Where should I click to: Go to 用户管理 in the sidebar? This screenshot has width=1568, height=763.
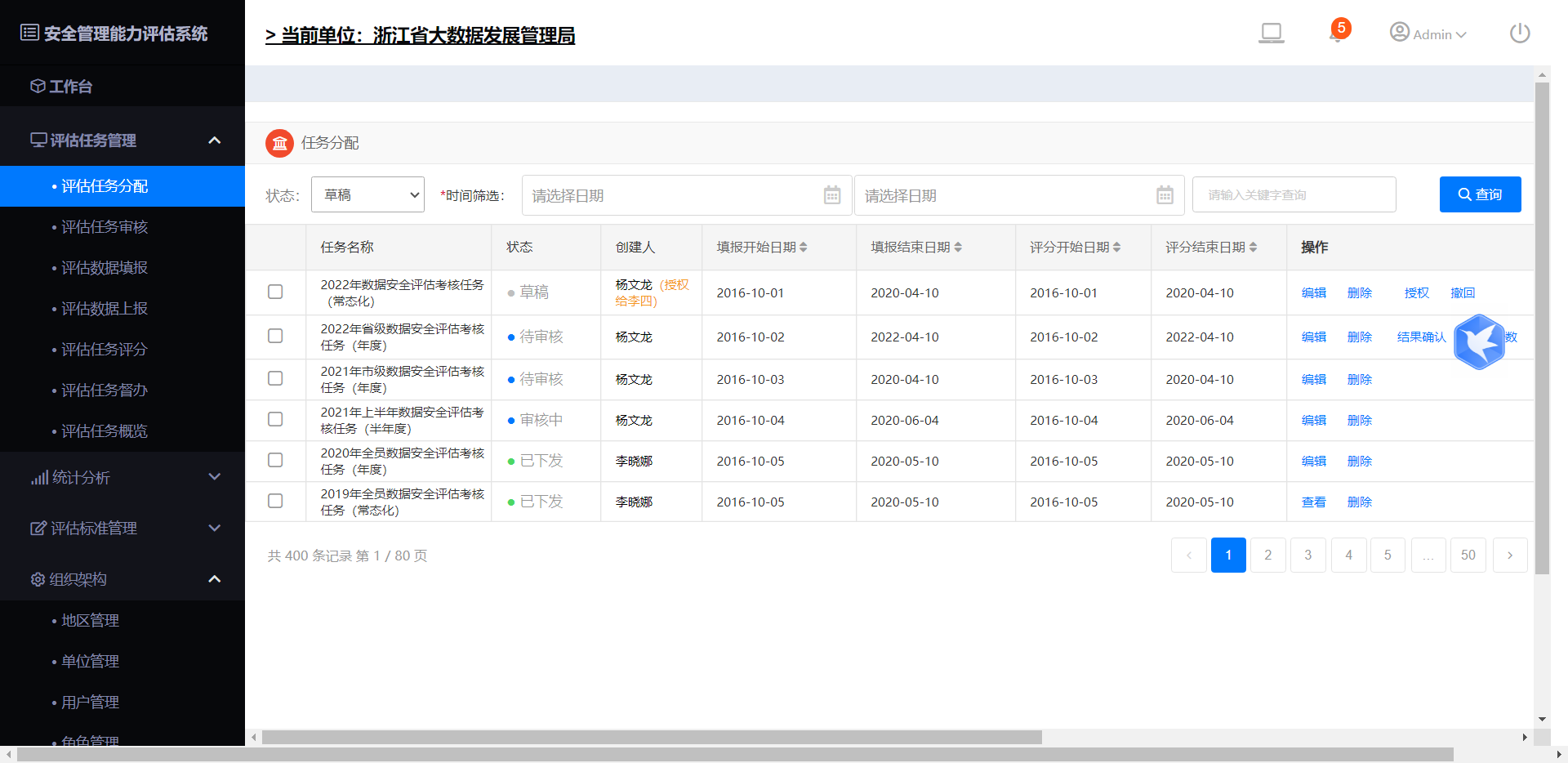122,703
